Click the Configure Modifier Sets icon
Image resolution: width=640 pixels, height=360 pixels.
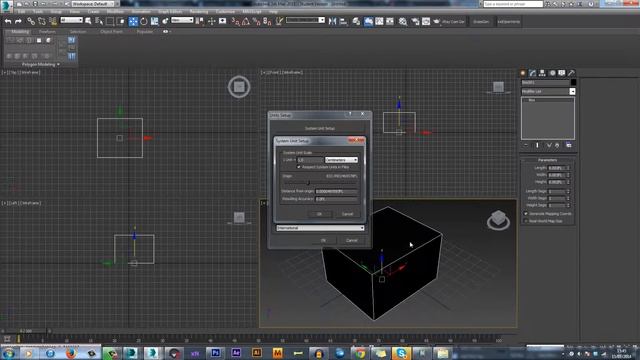(569, 145)
